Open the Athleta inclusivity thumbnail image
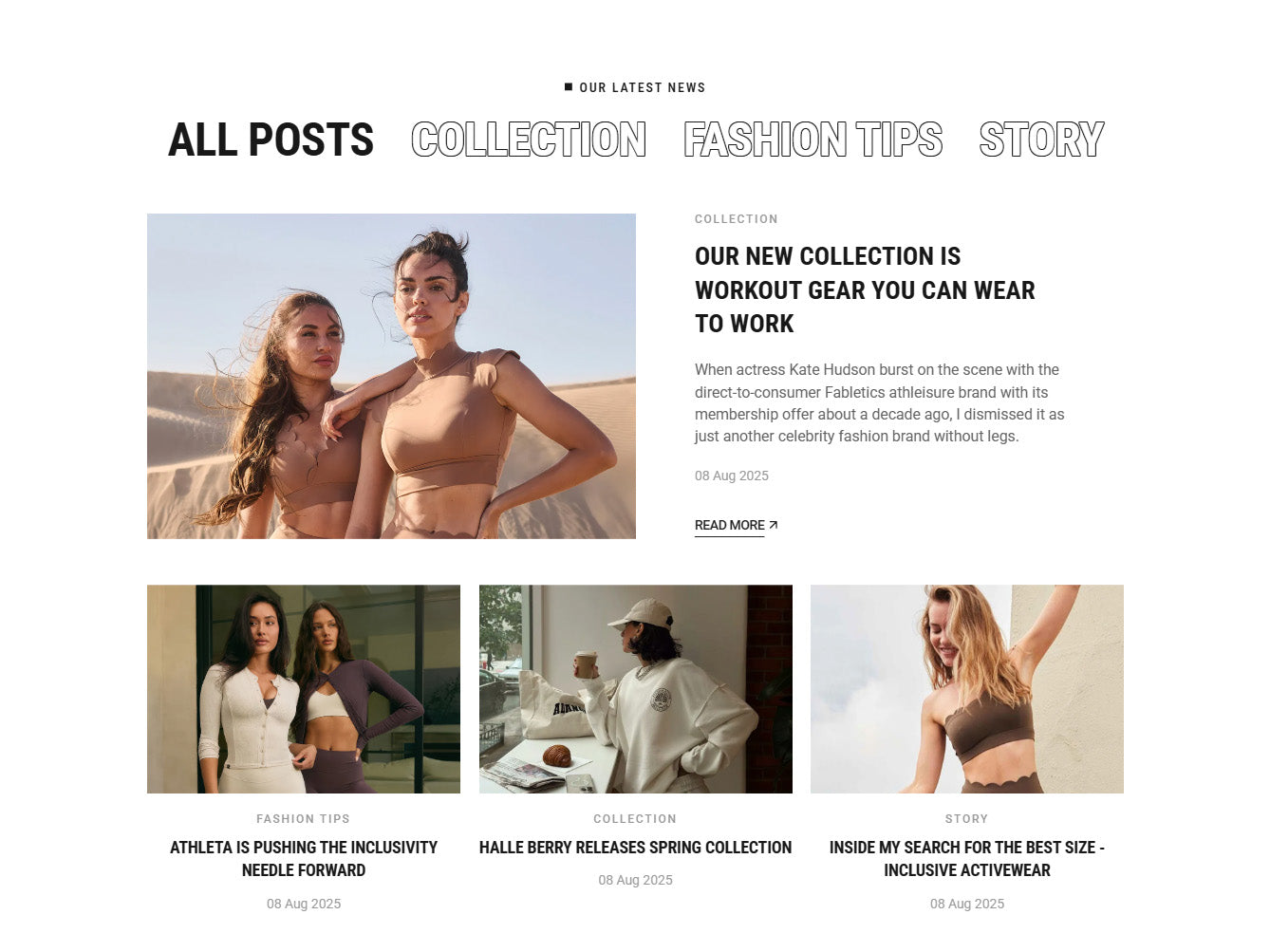Screen dimensions: 1270x952 tap(304, 689)
